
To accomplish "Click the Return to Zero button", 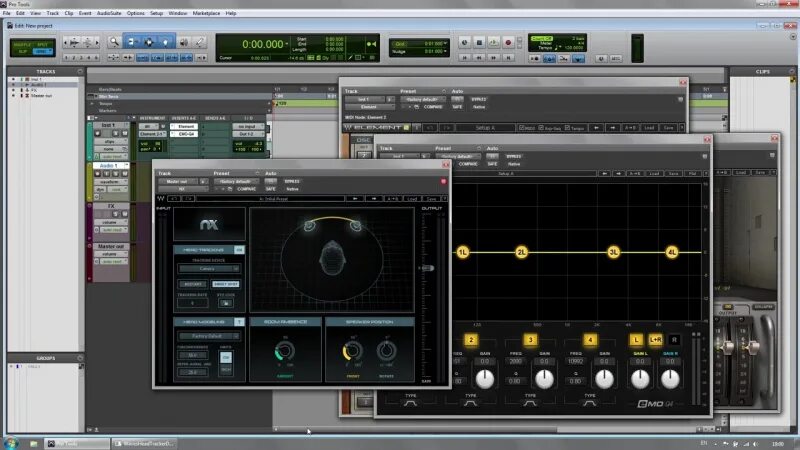I will tap(464, 58).
